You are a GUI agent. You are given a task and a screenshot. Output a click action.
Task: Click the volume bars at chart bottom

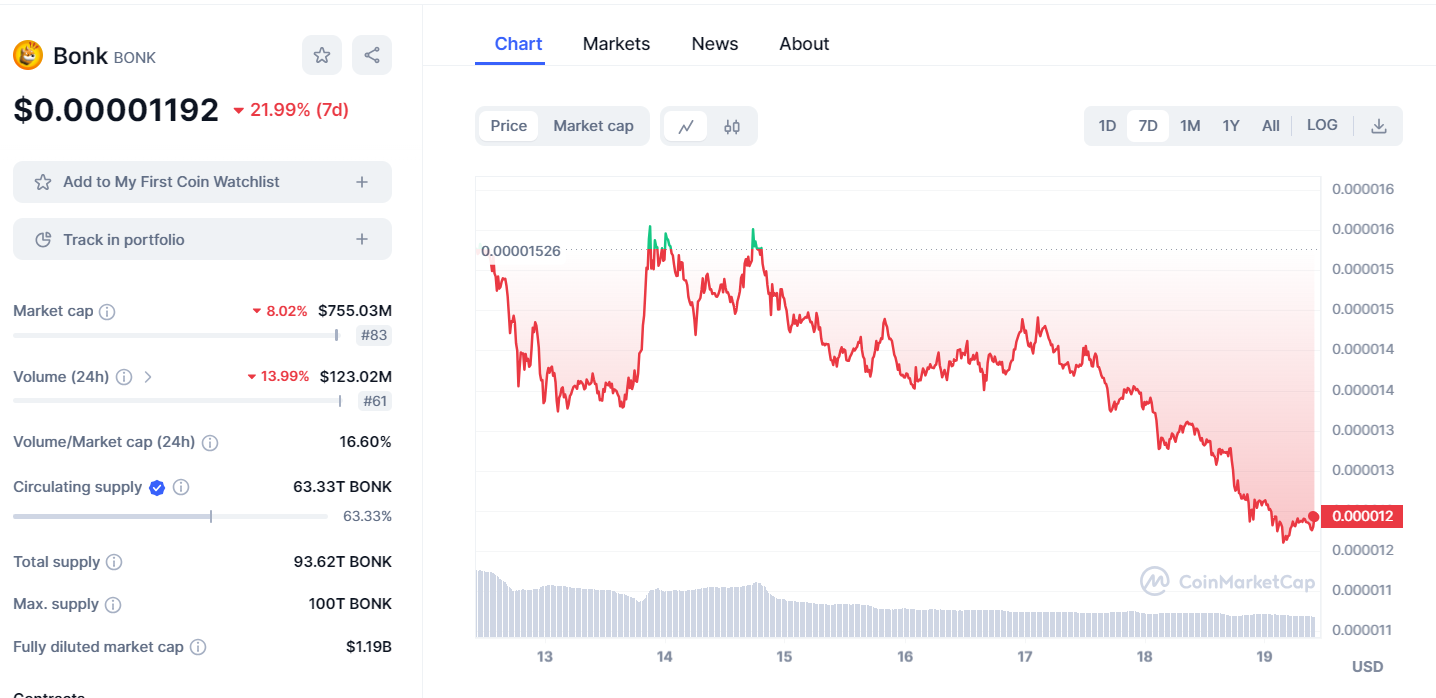tap(896, 606)
